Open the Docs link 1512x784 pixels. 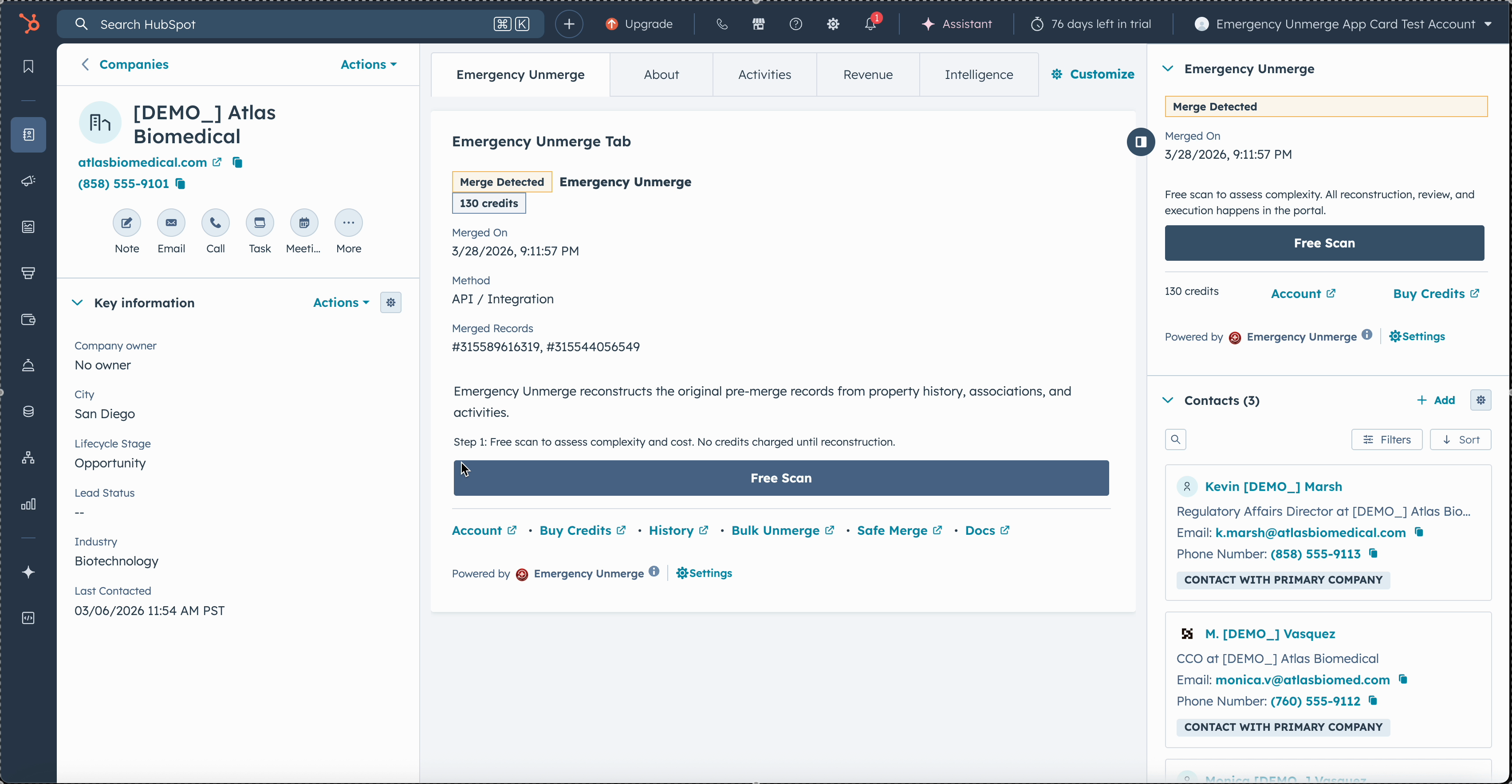point(987,530)
